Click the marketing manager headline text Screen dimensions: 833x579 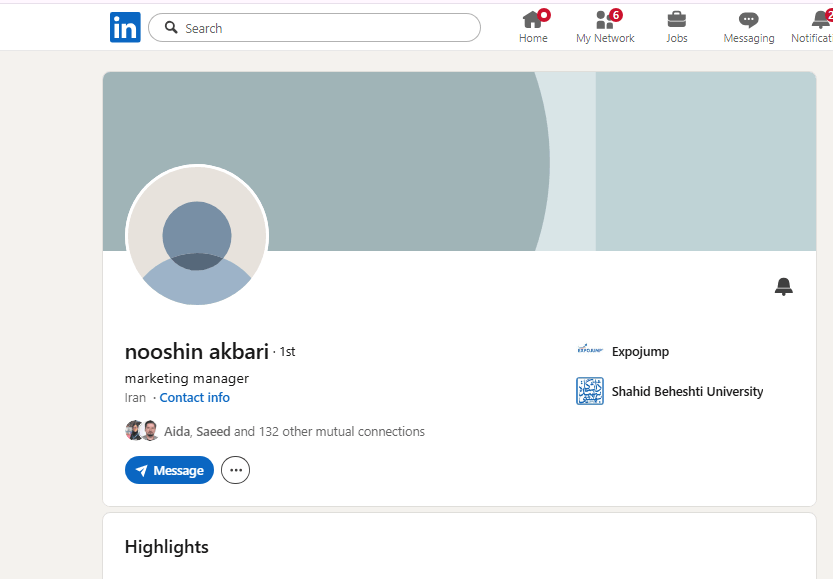[186, 378]
